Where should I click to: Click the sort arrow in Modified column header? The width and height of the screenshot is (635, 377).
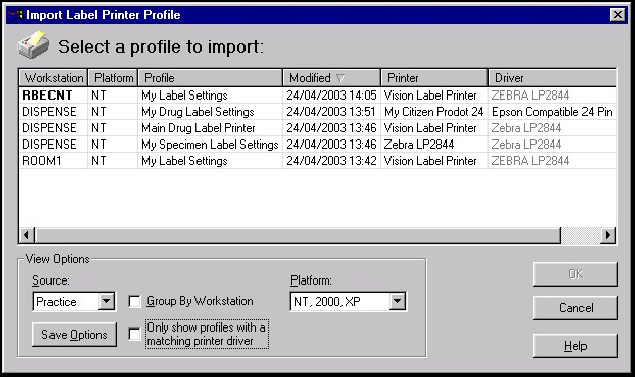tap(341, 78)
